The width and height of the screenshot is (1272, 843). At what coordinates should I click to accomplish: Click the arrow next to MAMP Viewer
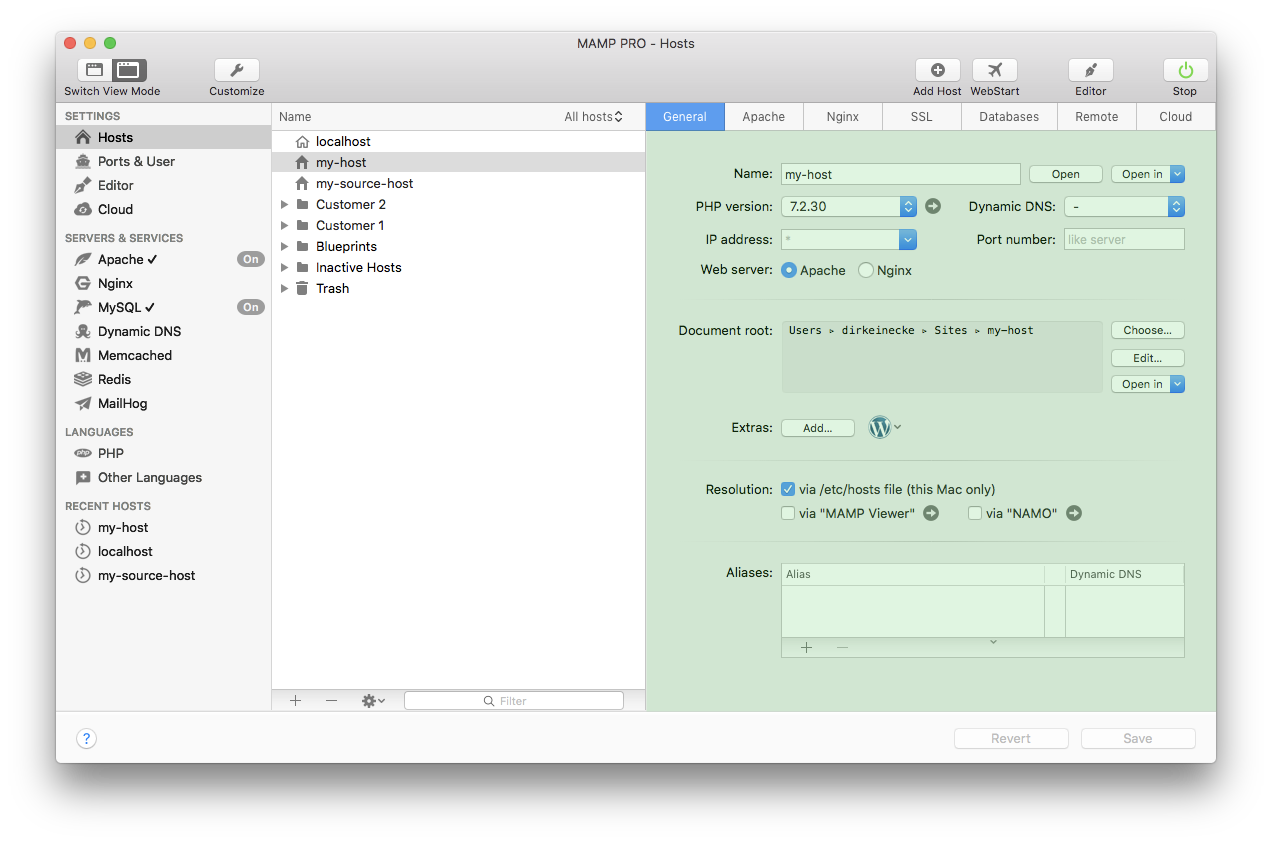tap(931, 513)
